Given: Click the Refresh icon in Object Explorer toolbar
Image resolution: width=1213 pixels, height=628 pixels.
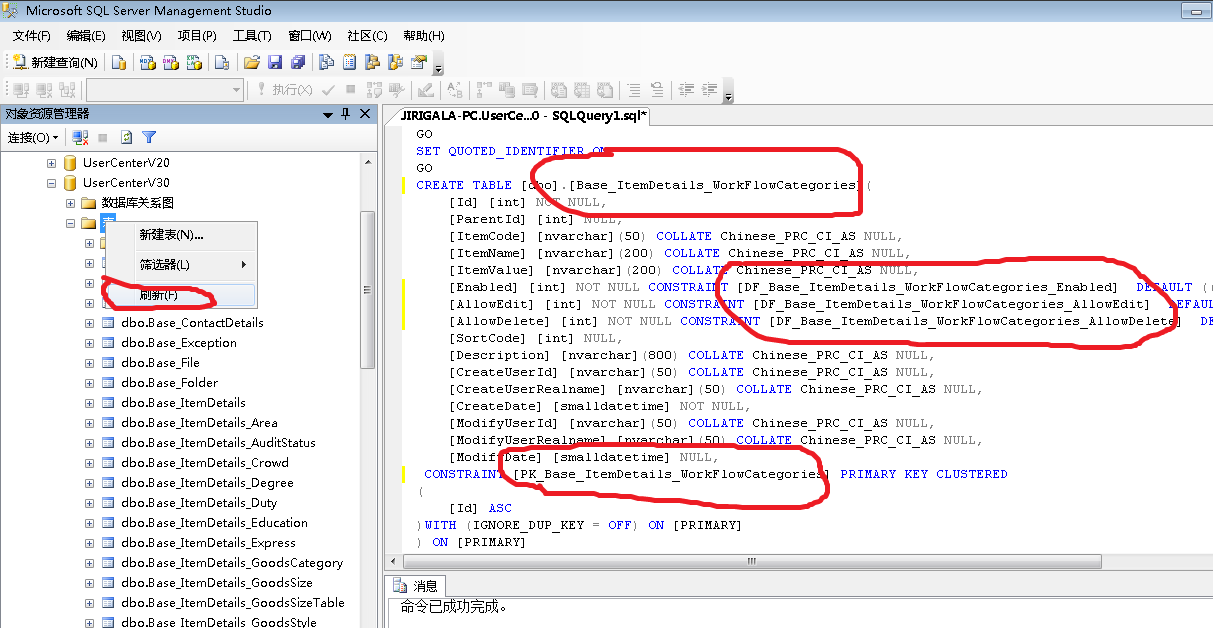Looking at the screenshot, I should [126, 137].
